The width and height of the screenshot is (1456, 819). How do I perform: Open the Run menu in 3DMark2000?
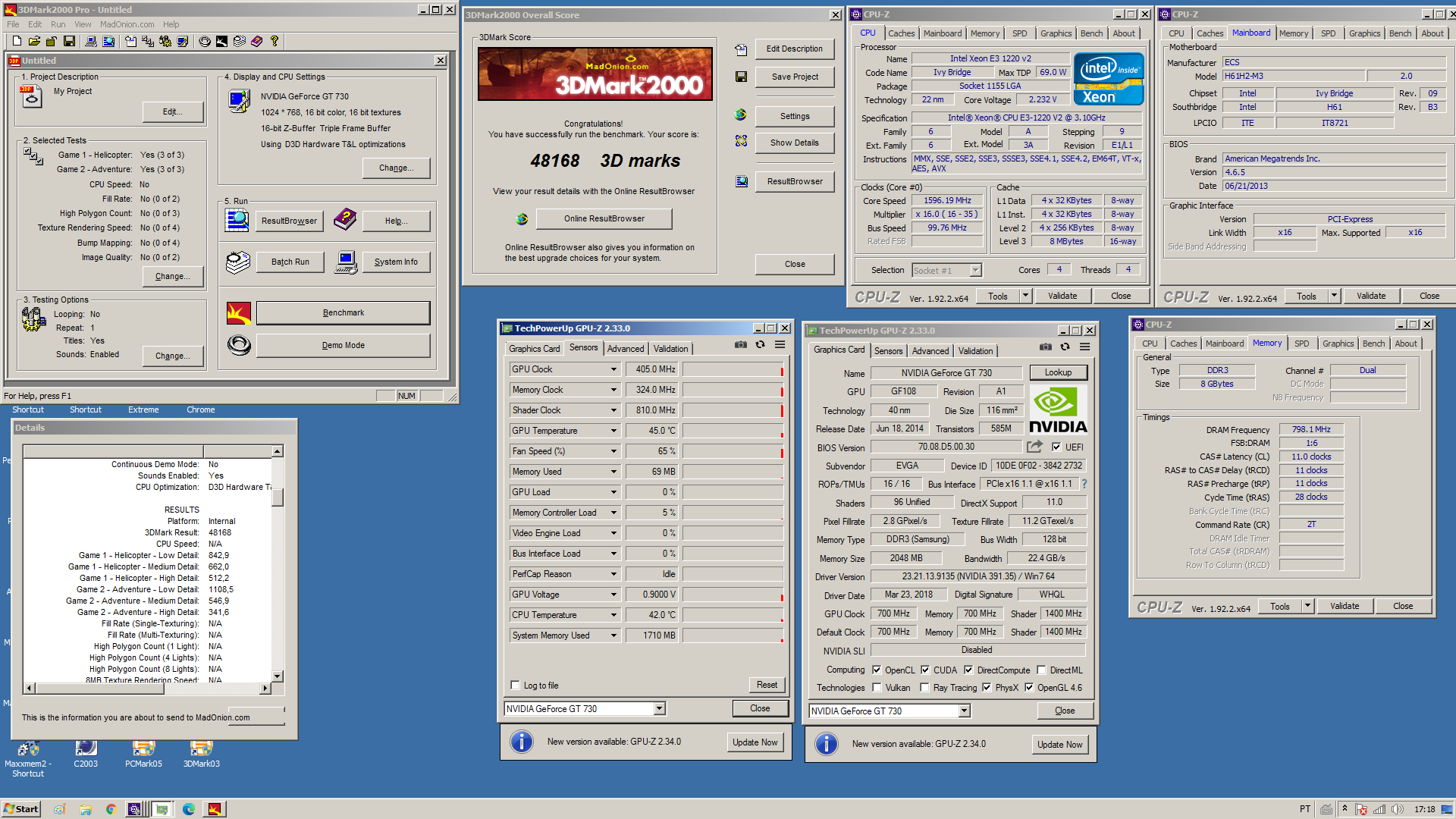pos(58,24)
